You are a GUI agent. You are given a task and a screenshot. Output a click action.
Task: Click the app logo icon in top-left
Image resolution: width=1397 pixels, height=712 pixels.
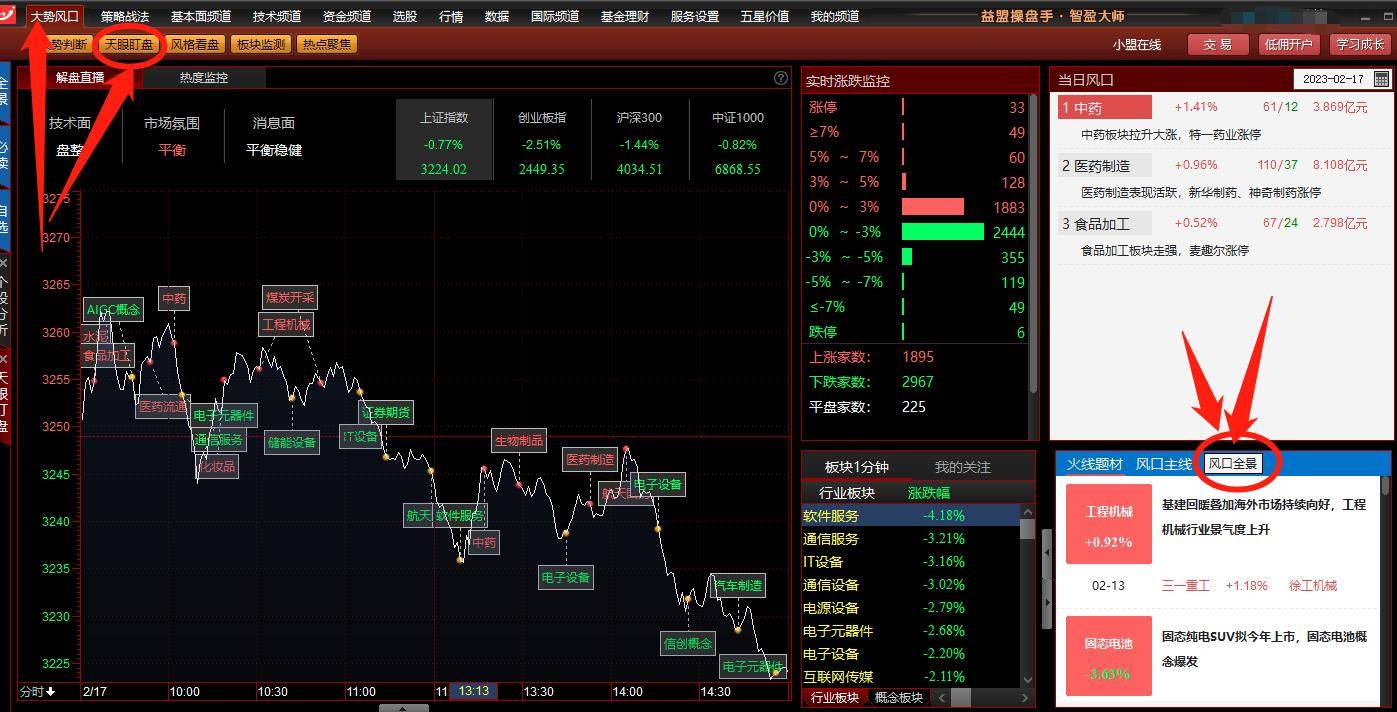[11, 15]
